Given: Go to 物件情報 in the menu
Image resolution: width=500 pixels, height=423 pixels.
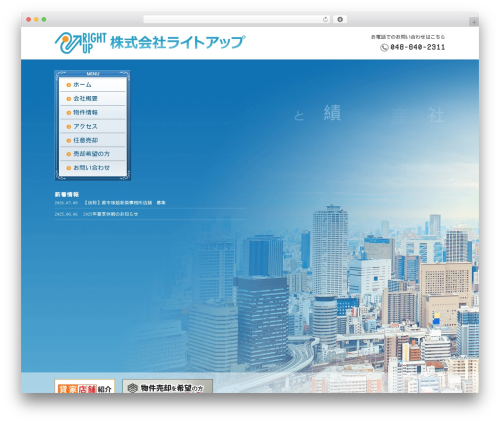Looking at the screenshot, I should [93, 113].
